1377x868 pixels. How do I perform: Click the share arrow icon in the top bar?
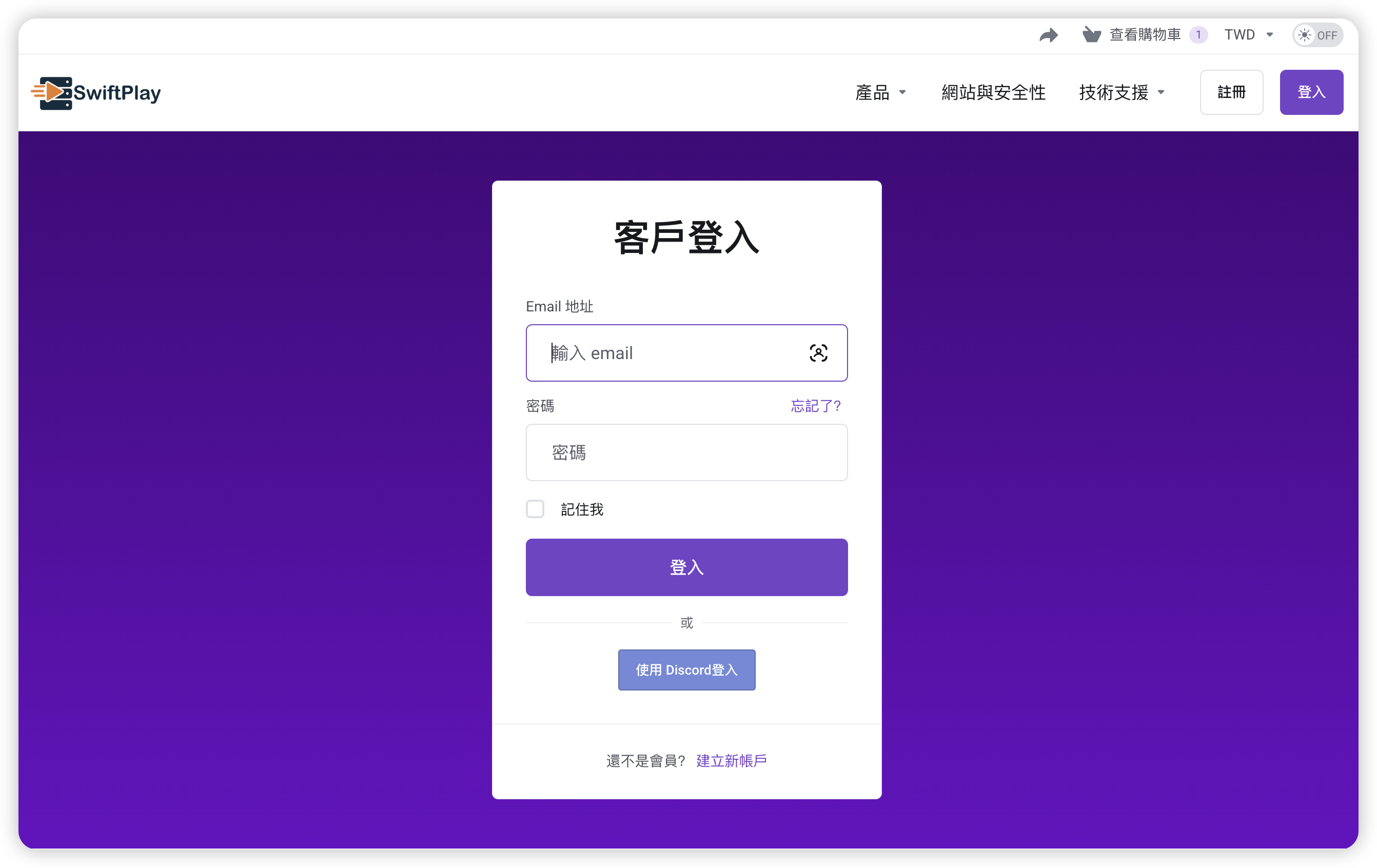(1049, 35)
